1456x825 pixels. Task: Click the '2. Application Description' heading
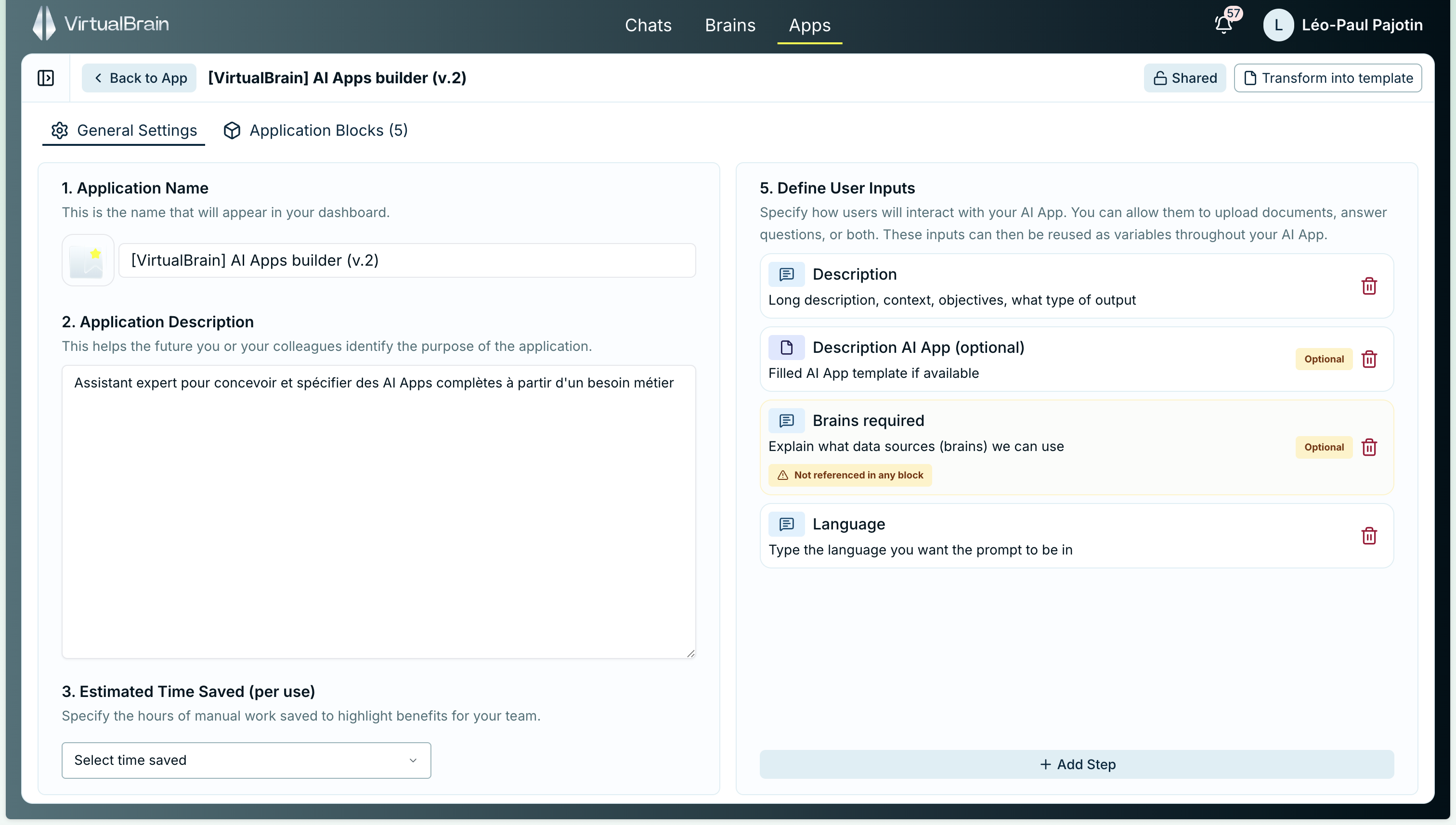pyautogui.click(x=157, y=322)
